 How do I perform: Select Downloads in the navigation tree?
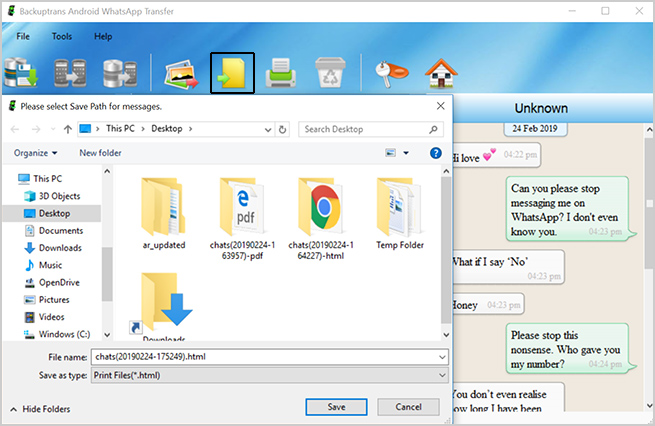click(59, 248)
